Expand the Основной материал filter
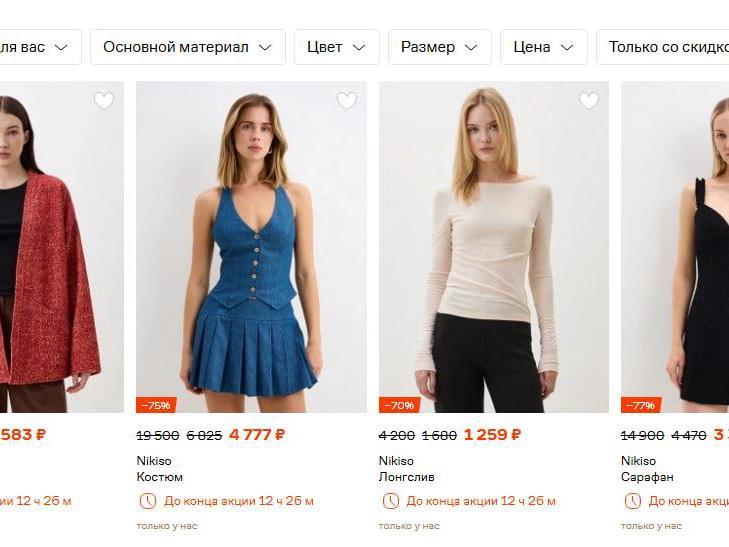 pyautogui.click(x=187, y=47)
